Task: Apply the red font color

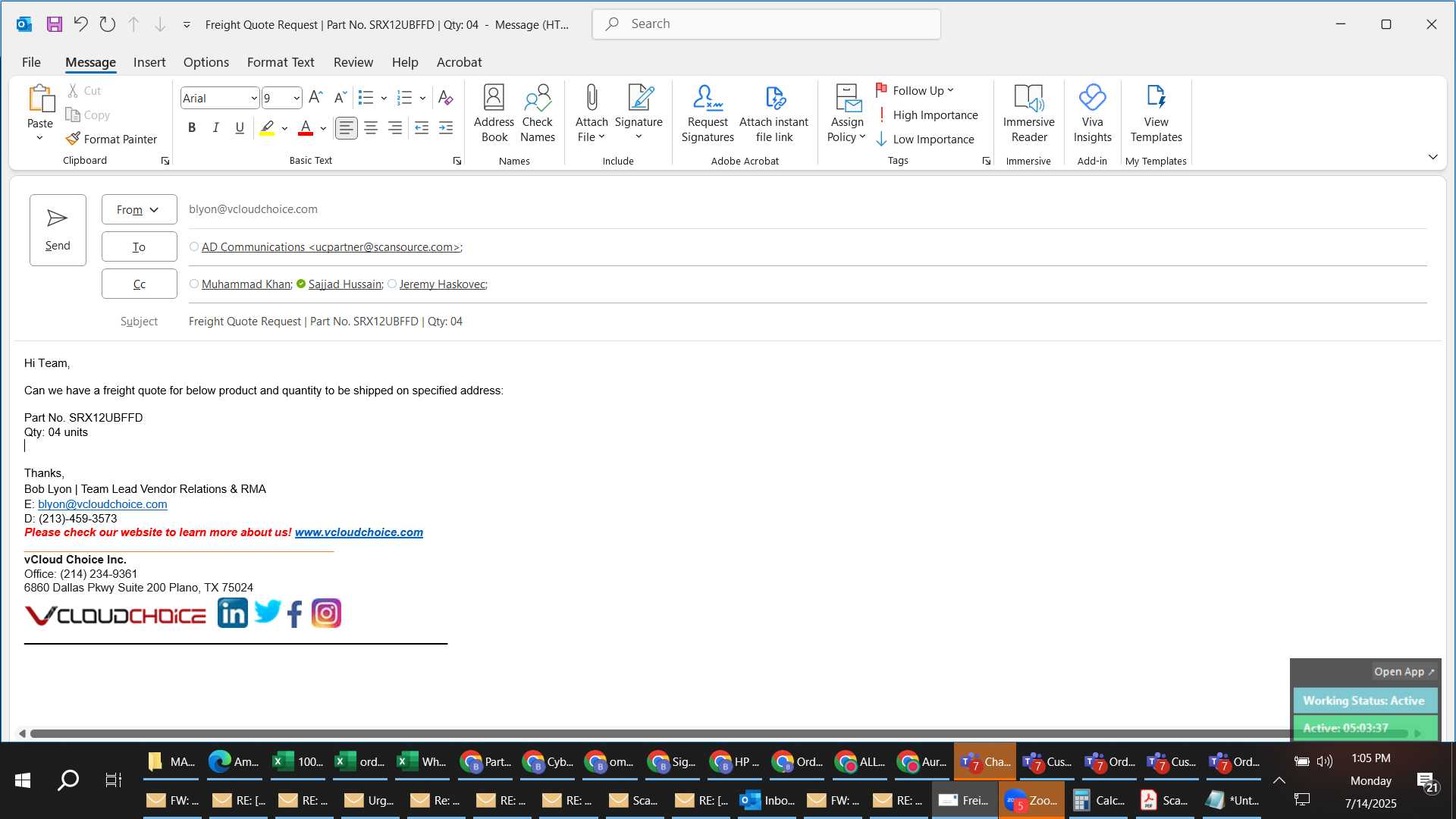Action: 306,128
